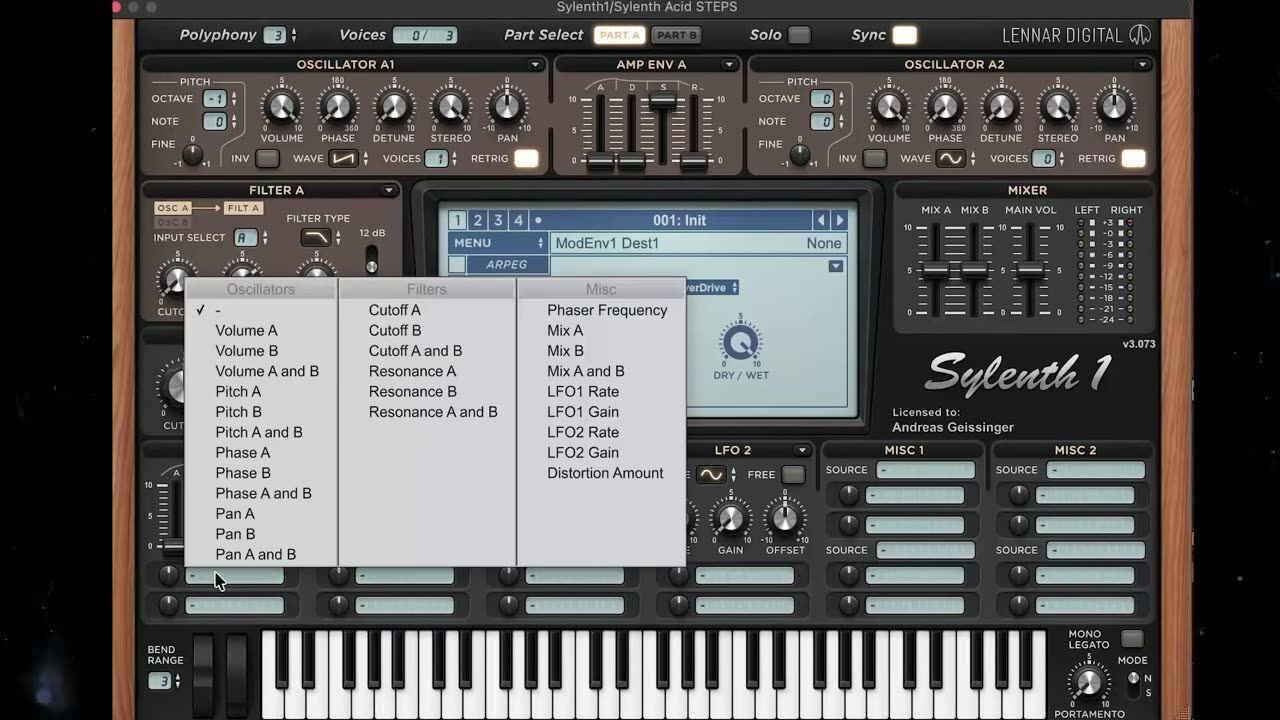Open Misc 2 top Source dropdown
Viewport: 1280px width, 720px height.
click(x=1095, y=470)
